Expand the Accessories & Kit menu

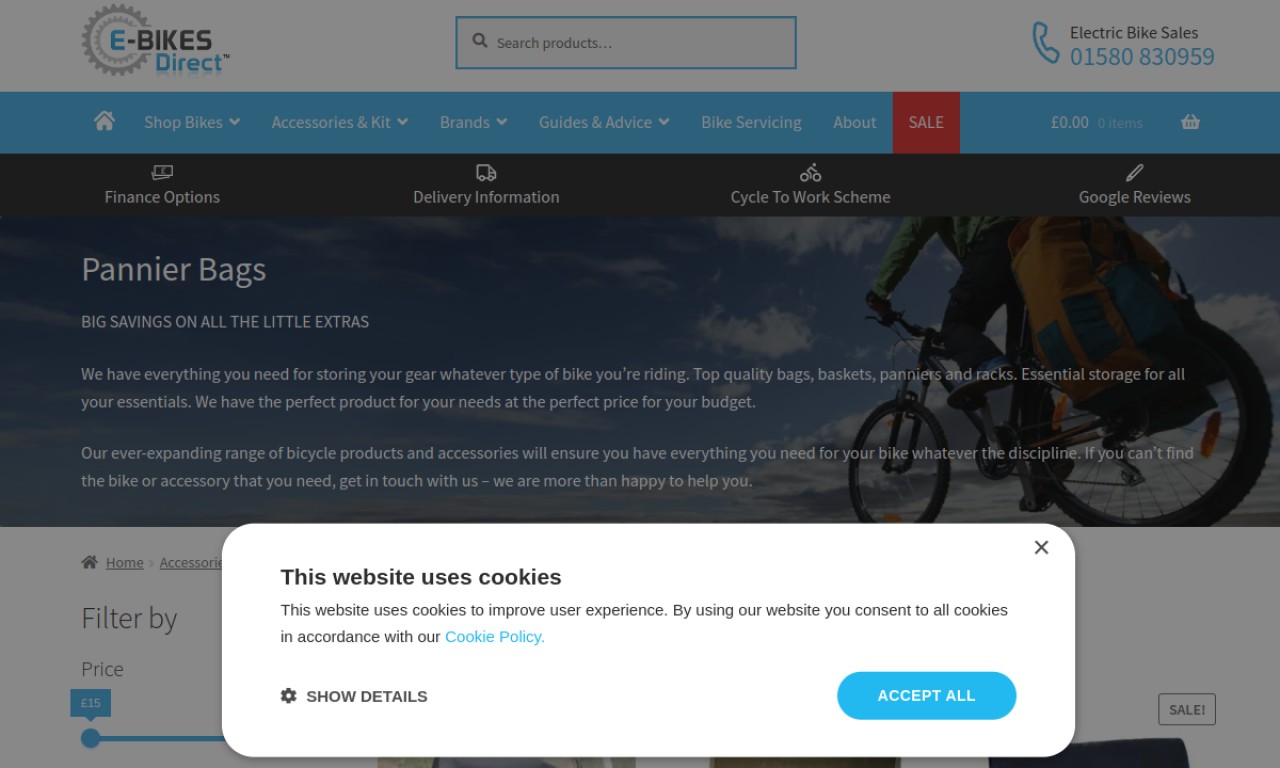340,122
